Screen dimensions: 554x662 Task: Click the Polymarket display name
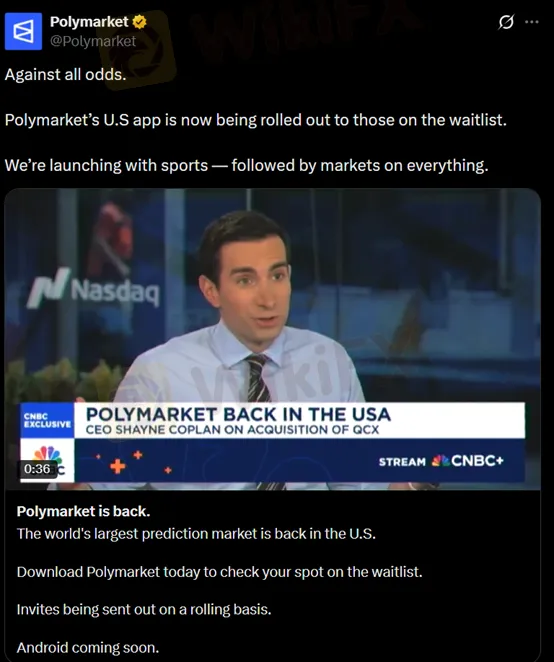click(x=89, y=22)
